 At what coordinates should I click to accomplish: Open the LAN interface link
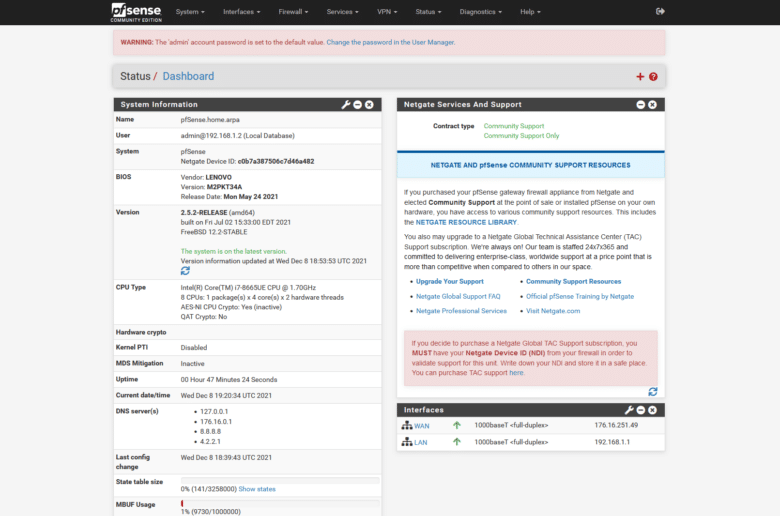421,442
